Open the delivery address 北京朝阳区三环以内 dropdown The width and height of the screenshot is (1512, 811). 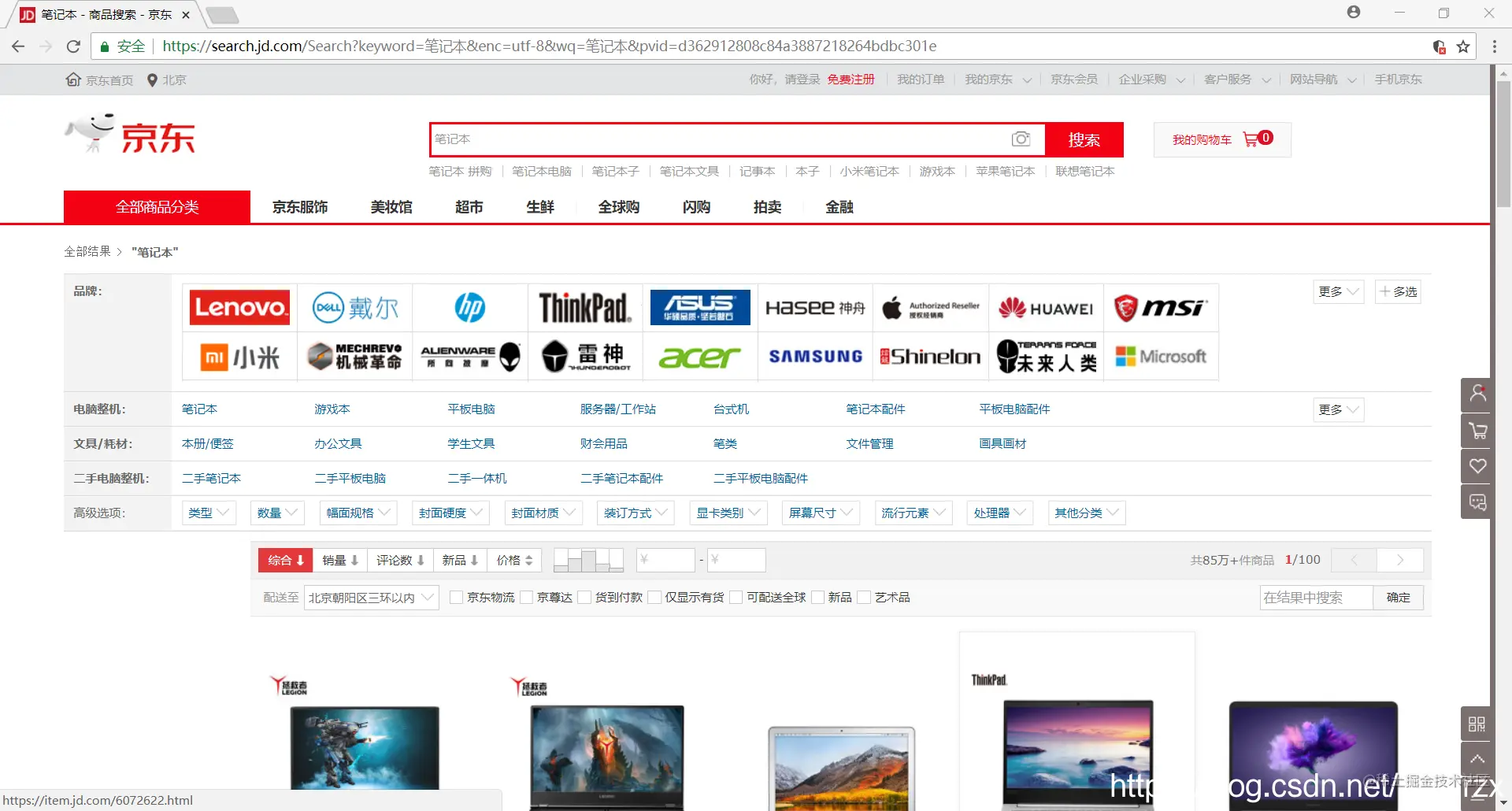372,598
